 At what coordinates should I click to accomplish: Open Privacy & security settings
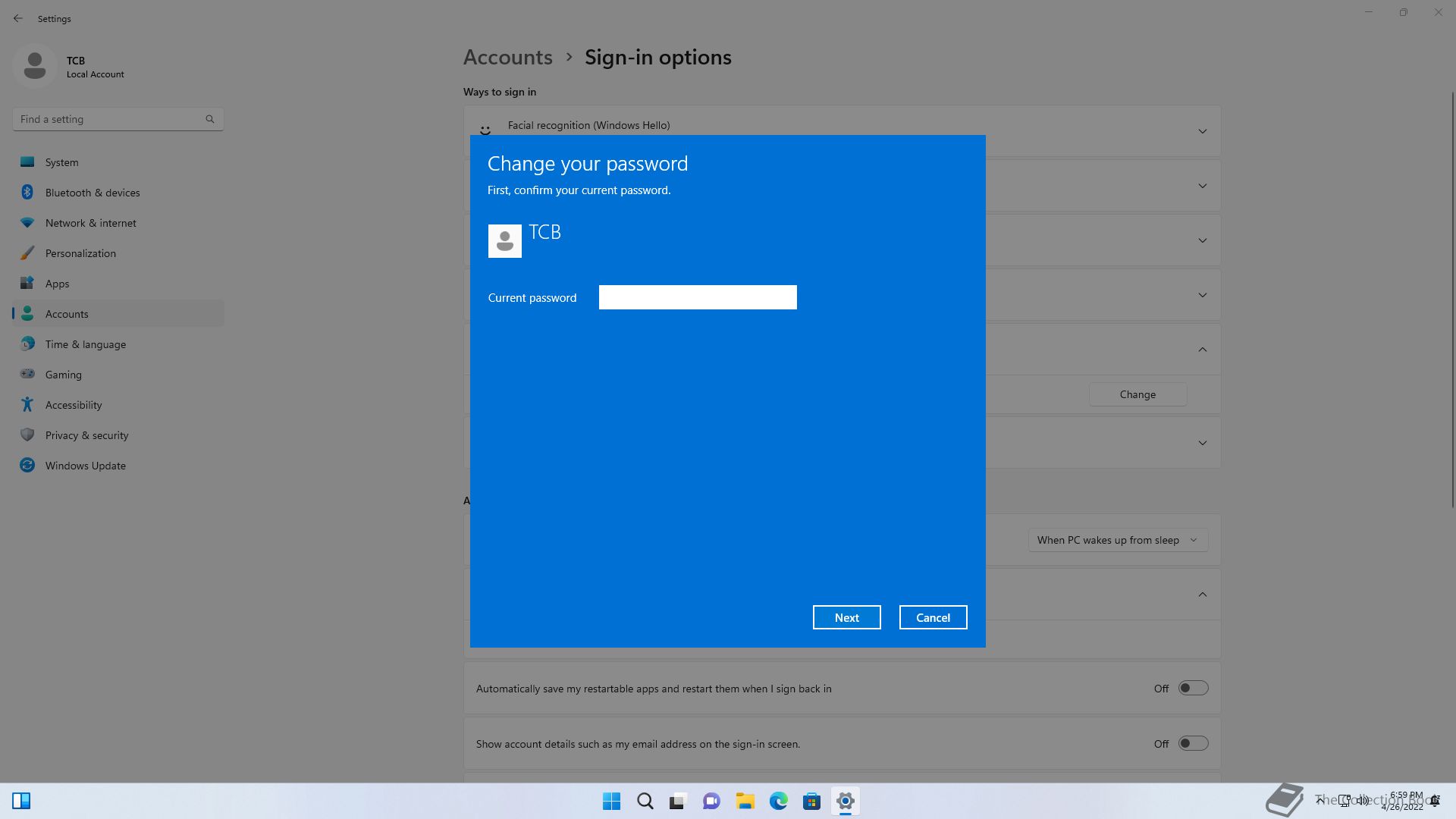118,435
